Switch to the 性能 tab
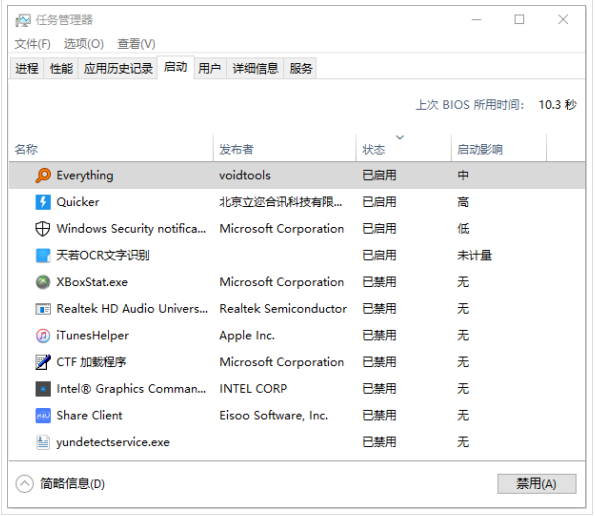595x516 pixels. point(61,69)
